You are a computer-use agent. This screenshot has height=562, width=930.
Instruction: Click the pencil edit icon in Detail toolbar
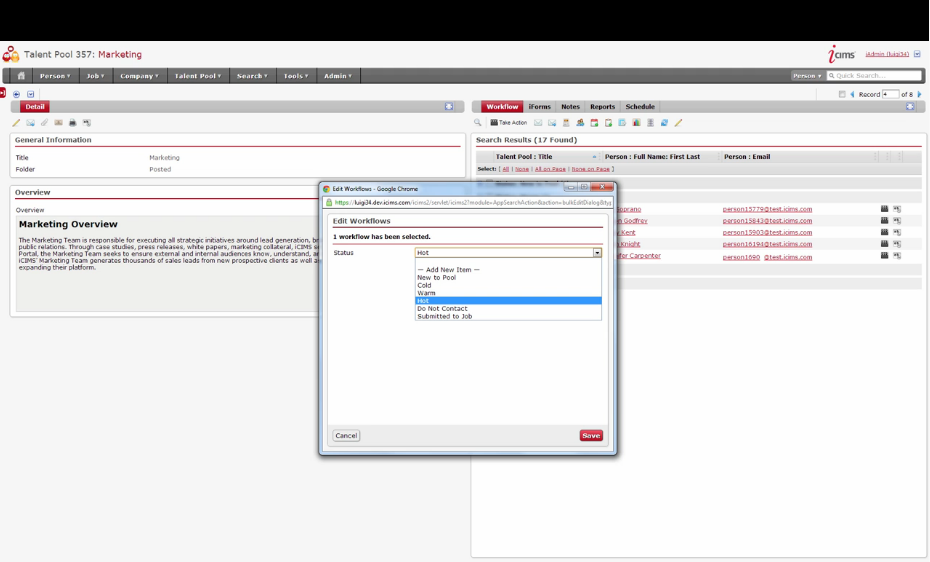tap(16, 123)
